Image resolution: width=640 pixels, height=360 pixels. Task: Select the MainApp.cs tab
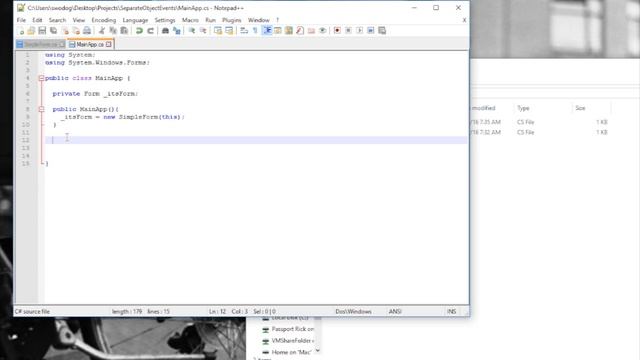[90, 44]
